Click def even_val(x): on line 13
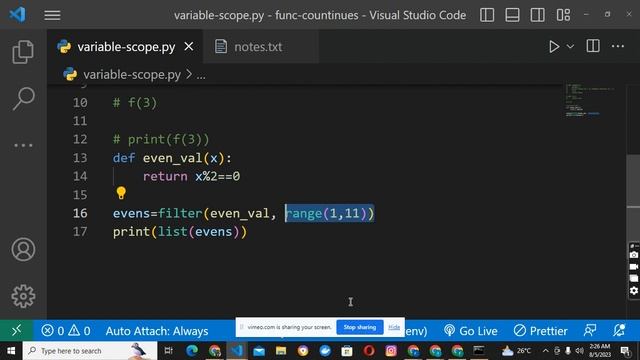 click(172, 158)
